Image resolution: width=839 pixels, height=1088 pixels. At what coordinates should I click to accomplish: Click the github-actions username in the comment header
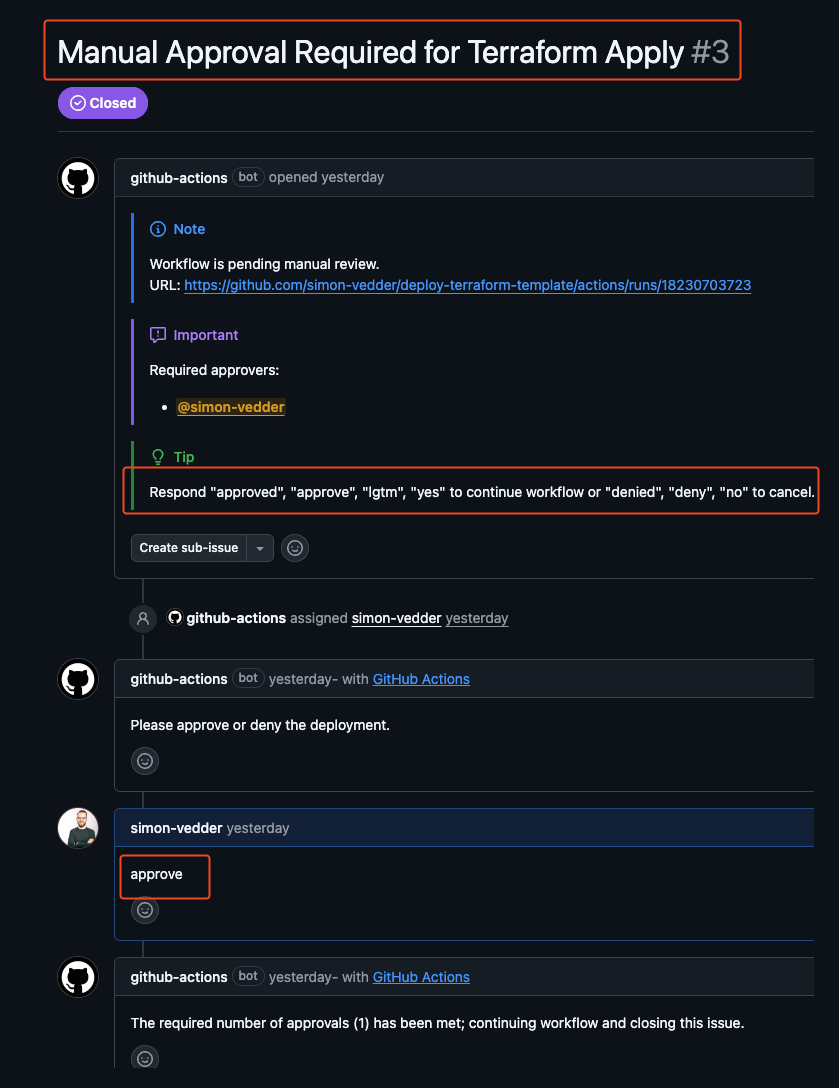(178, 177)
